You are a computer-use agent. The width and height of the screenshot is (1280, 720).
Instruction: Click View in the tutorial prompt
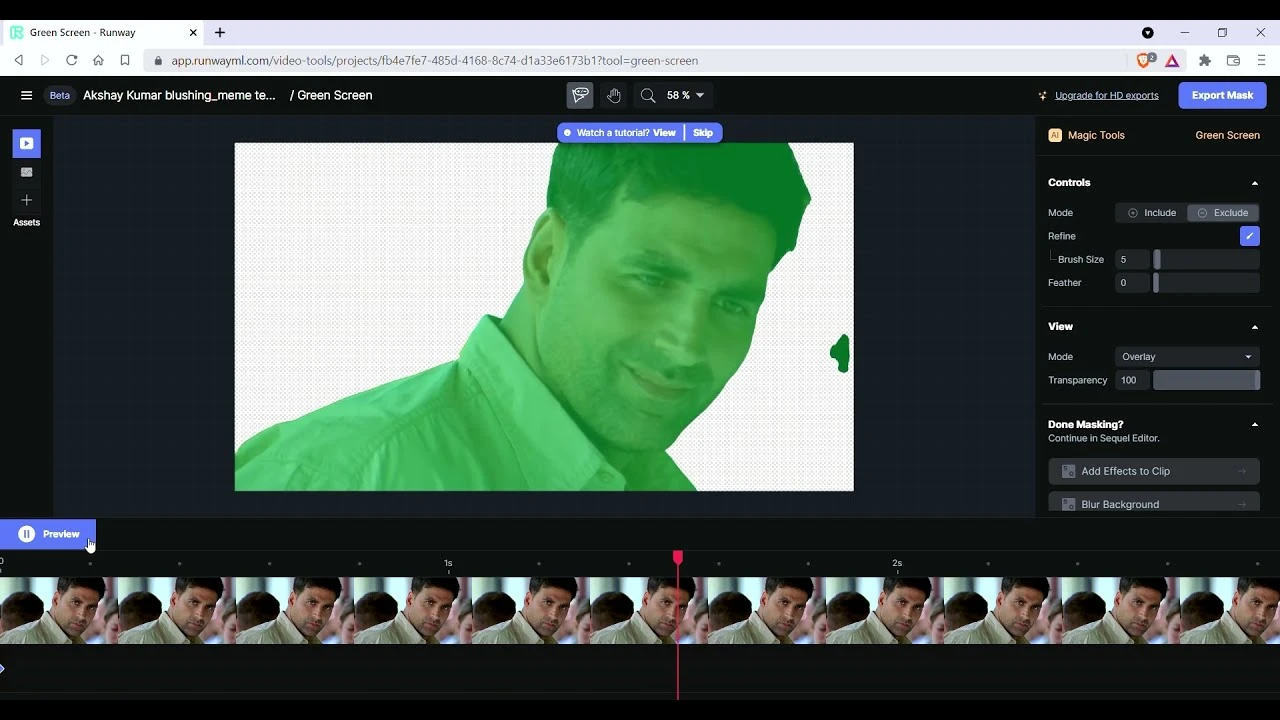coord(664,133)
